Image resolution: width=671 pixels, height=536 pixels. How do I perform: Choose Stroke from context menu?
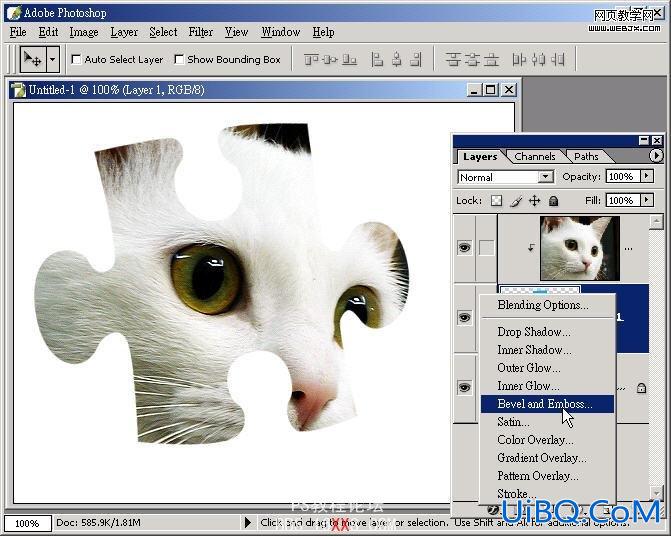click(x=548, y=494)
